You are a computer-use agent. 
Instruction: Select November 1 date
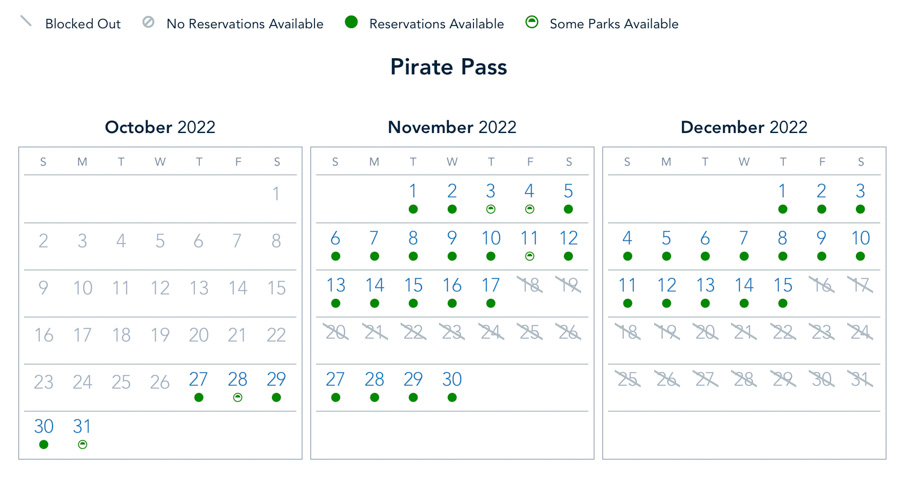[413, 191]
